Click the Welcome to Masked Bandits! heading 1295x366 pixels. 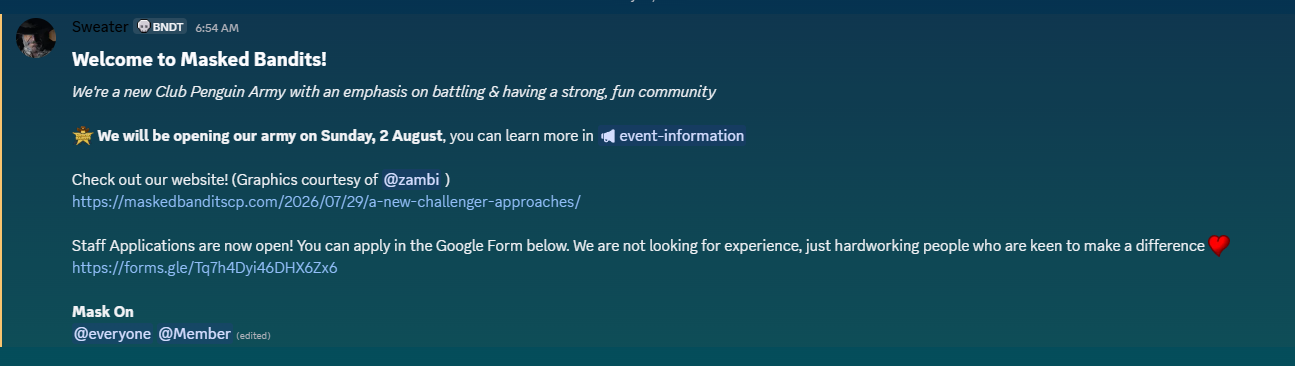point(199,59)
